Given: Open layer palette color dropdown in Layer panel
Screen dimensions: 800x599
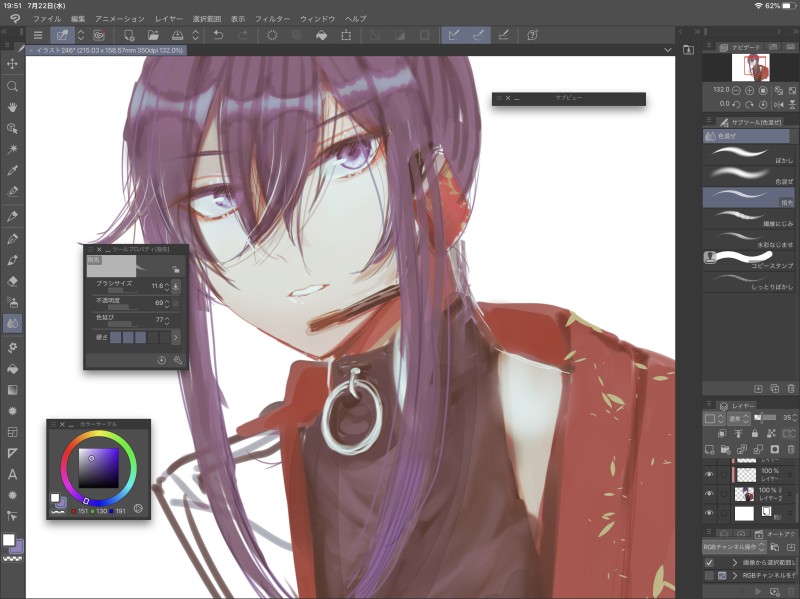Looking at the screenshot, I should pyautogui.click(x=714, y=418).
